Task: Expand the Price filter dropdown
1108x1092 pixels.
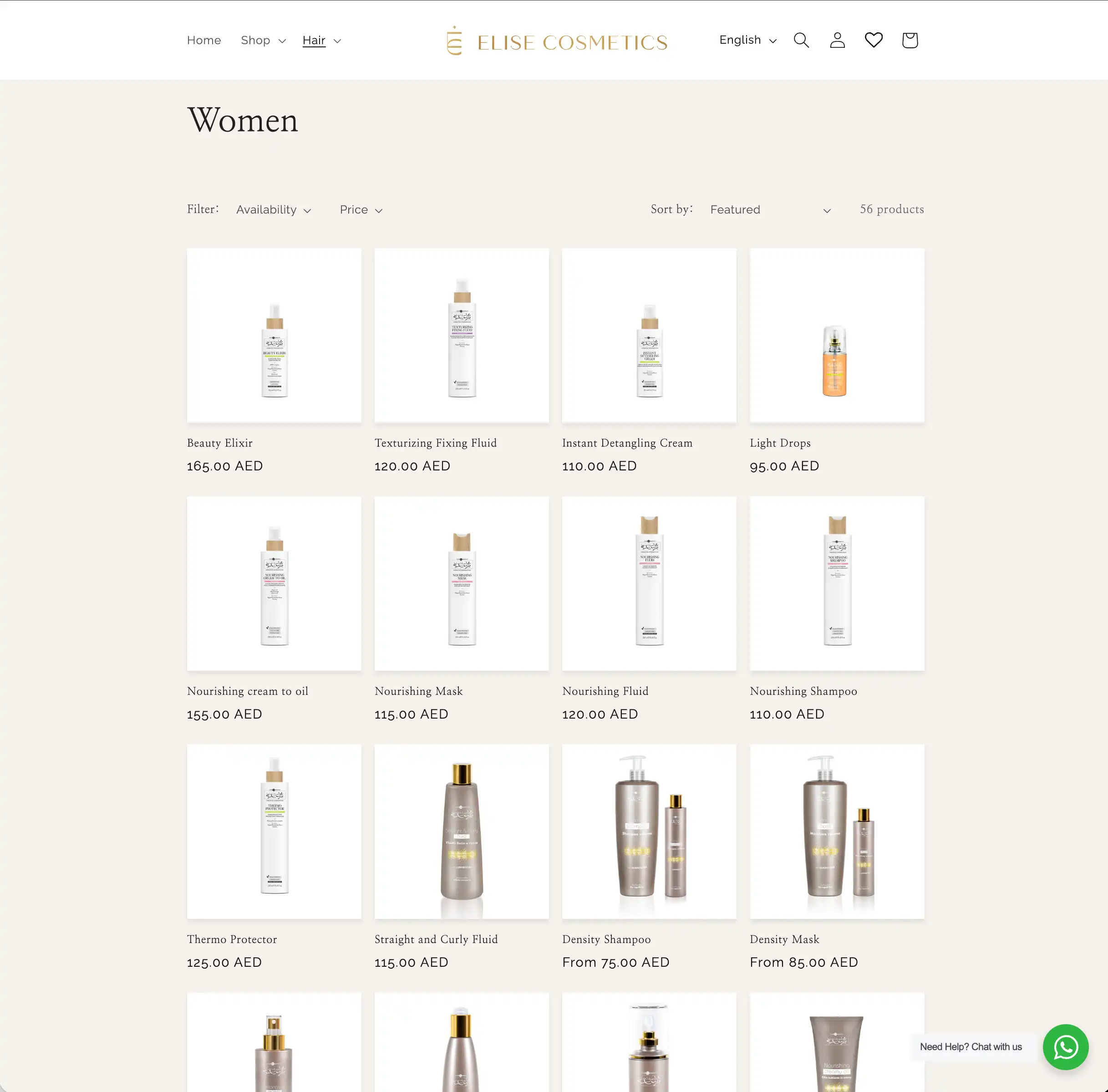Action: click(361, 210)
